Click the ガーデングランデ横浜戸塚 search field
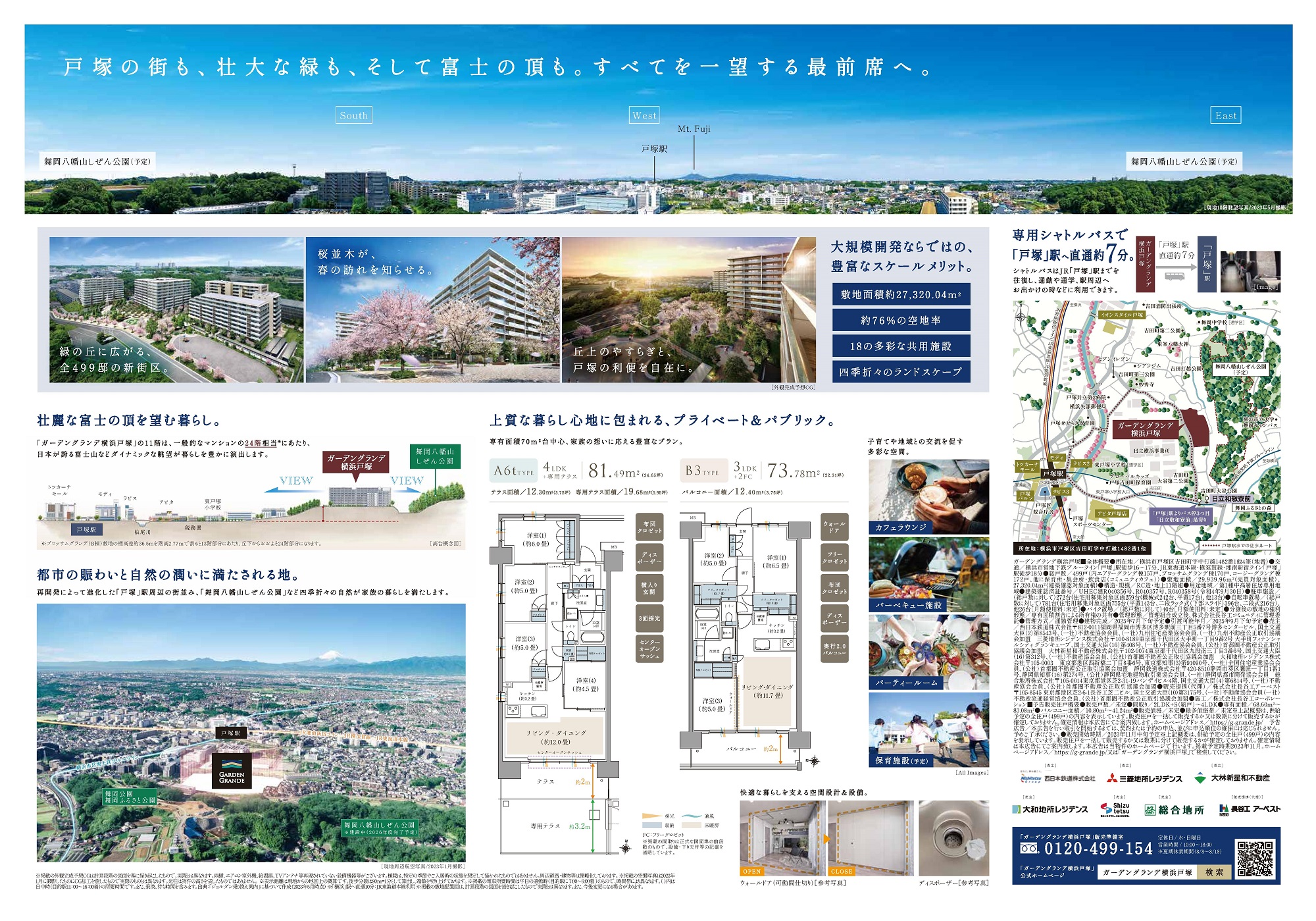Viewport: 1316px width, 921px height. 1148,872
